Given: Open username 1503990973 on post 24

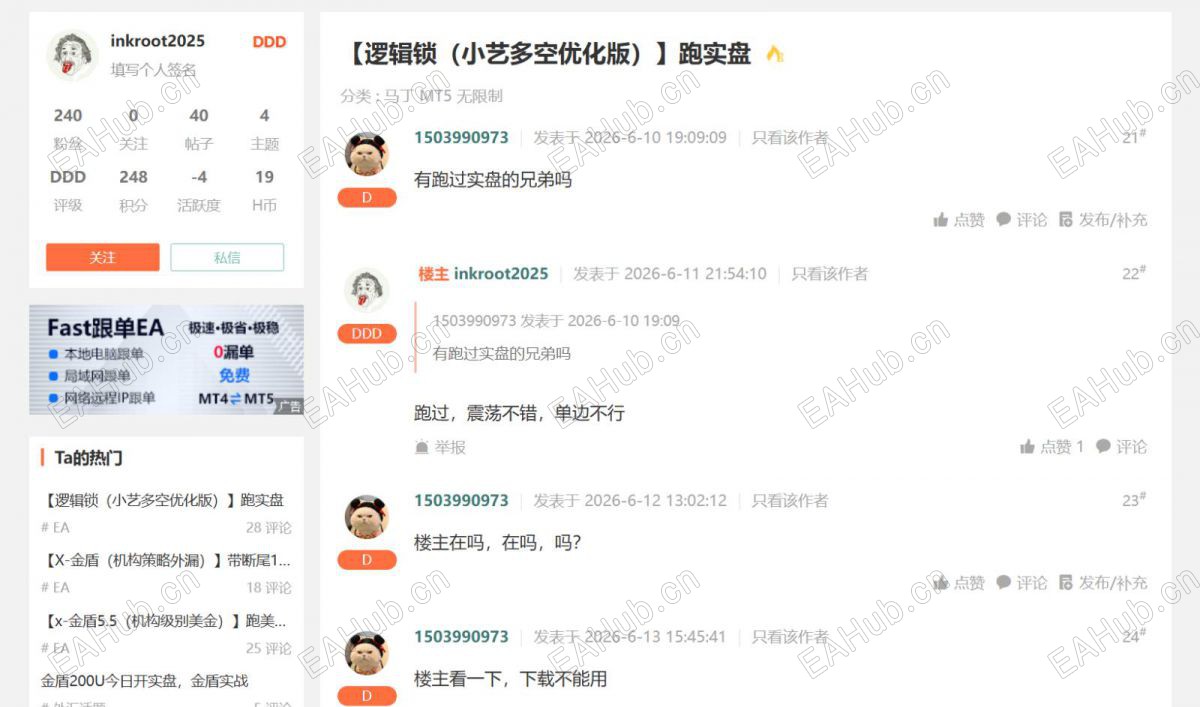Looking at the screenshot, I should (461, 636).
